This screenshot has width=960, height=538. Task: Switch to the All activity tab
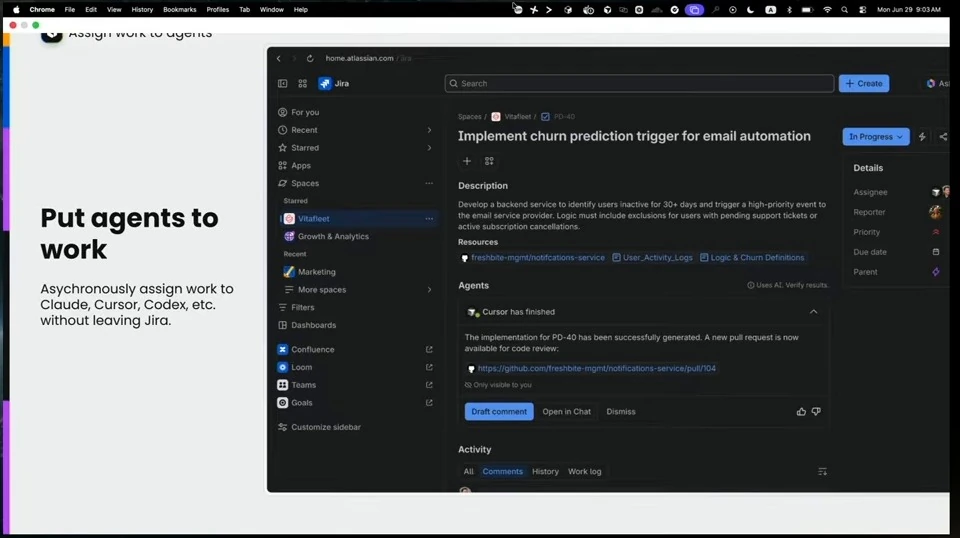[468, 471]
